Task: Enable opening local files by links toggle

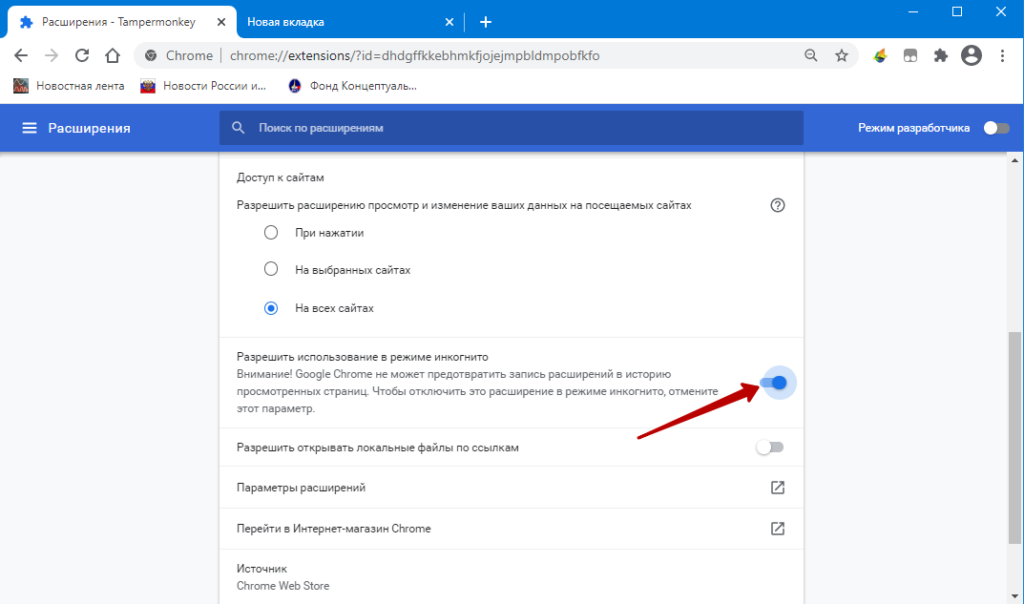Action: 770,448
